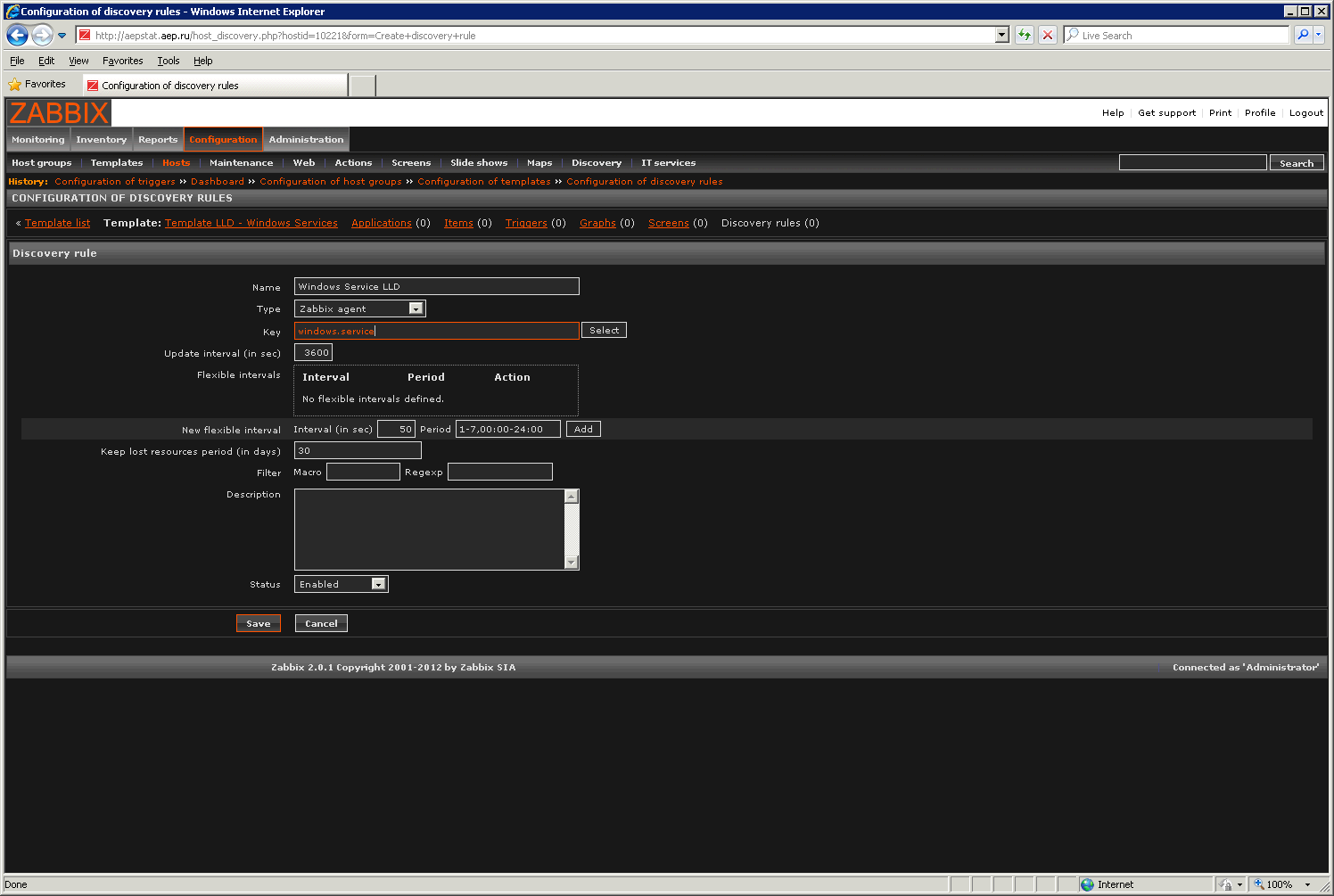Open the recent pages dropdown arrow

coord(62,36)
